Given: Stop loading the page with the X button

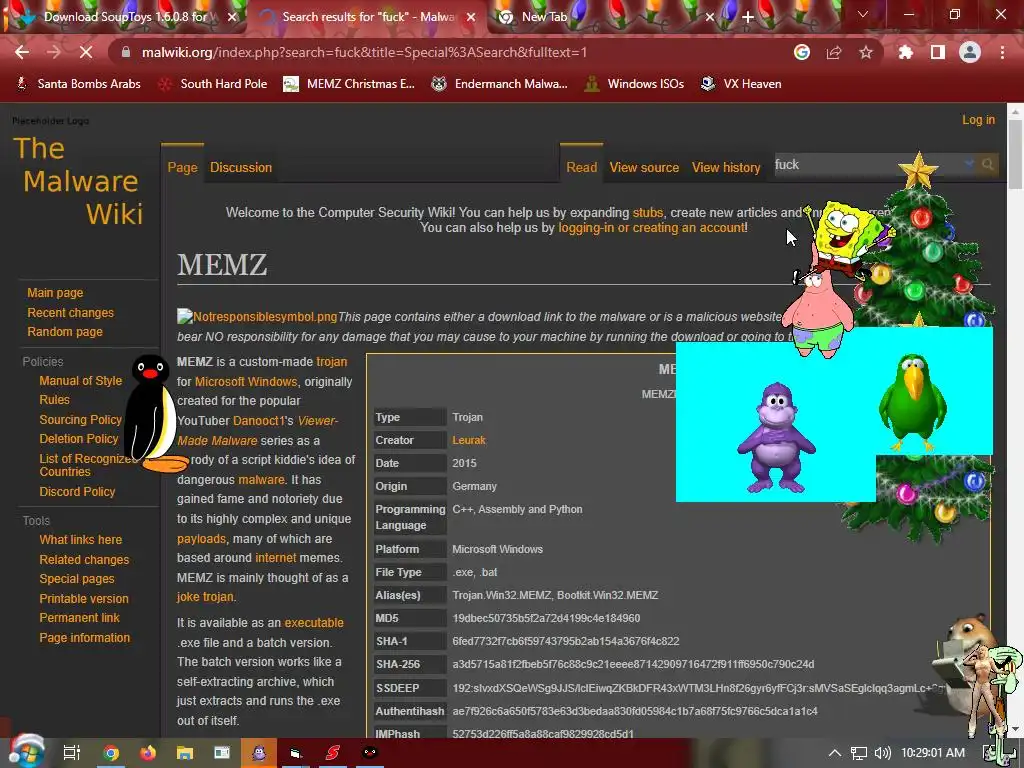Looking at the screenshot, I should coord(86,52).
